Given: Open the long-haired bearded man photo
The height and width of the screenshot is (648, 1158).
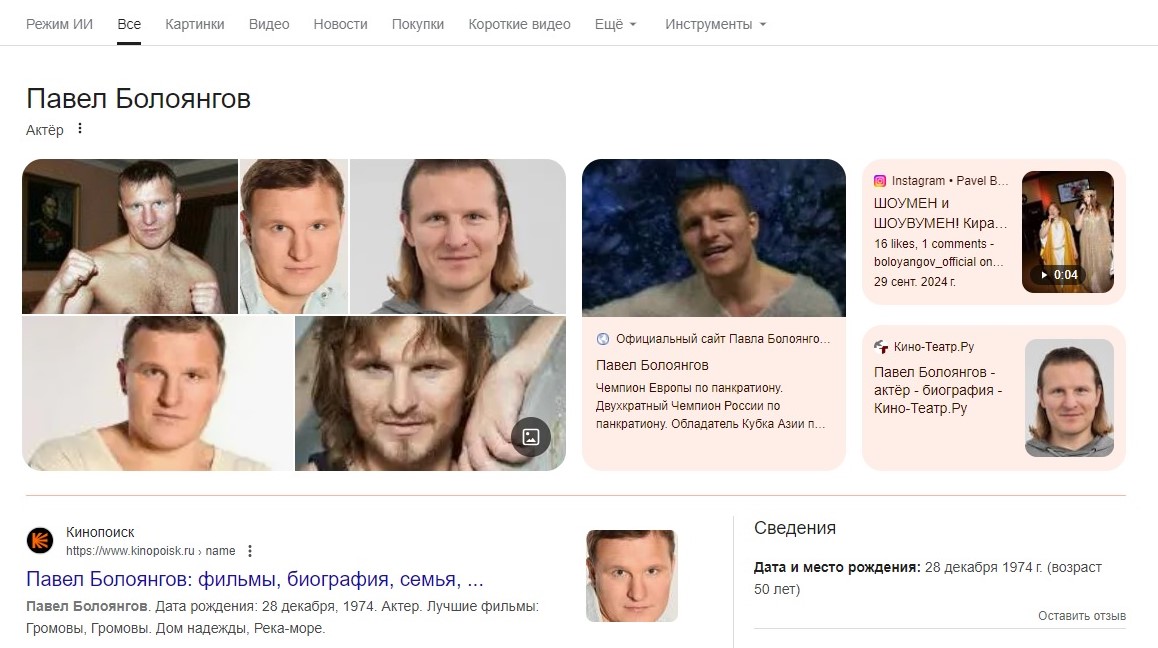Looking at the screenshot, I should pos(430,393).
